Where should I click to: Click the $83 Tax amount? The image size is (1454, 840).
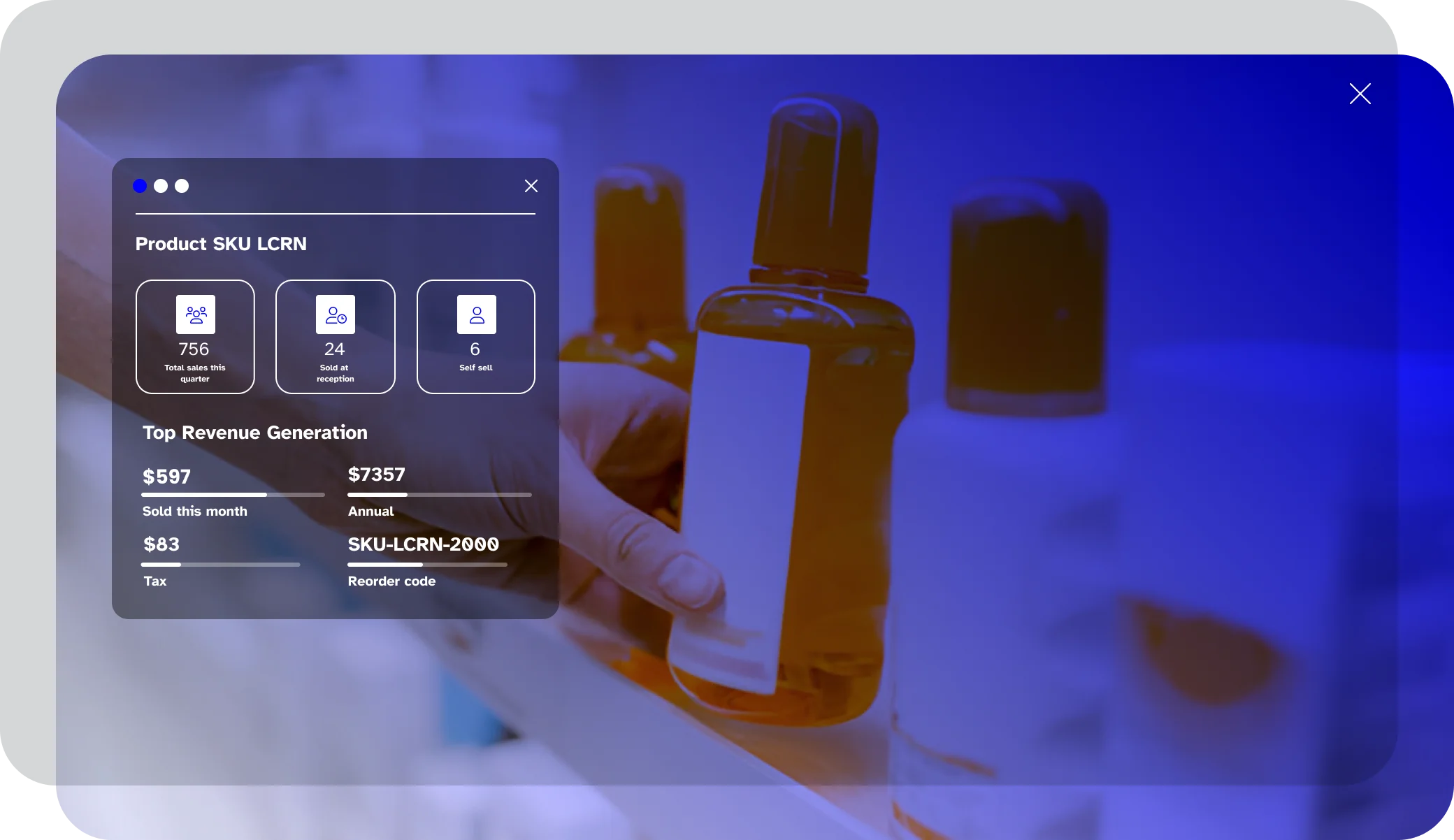[161, 544]
